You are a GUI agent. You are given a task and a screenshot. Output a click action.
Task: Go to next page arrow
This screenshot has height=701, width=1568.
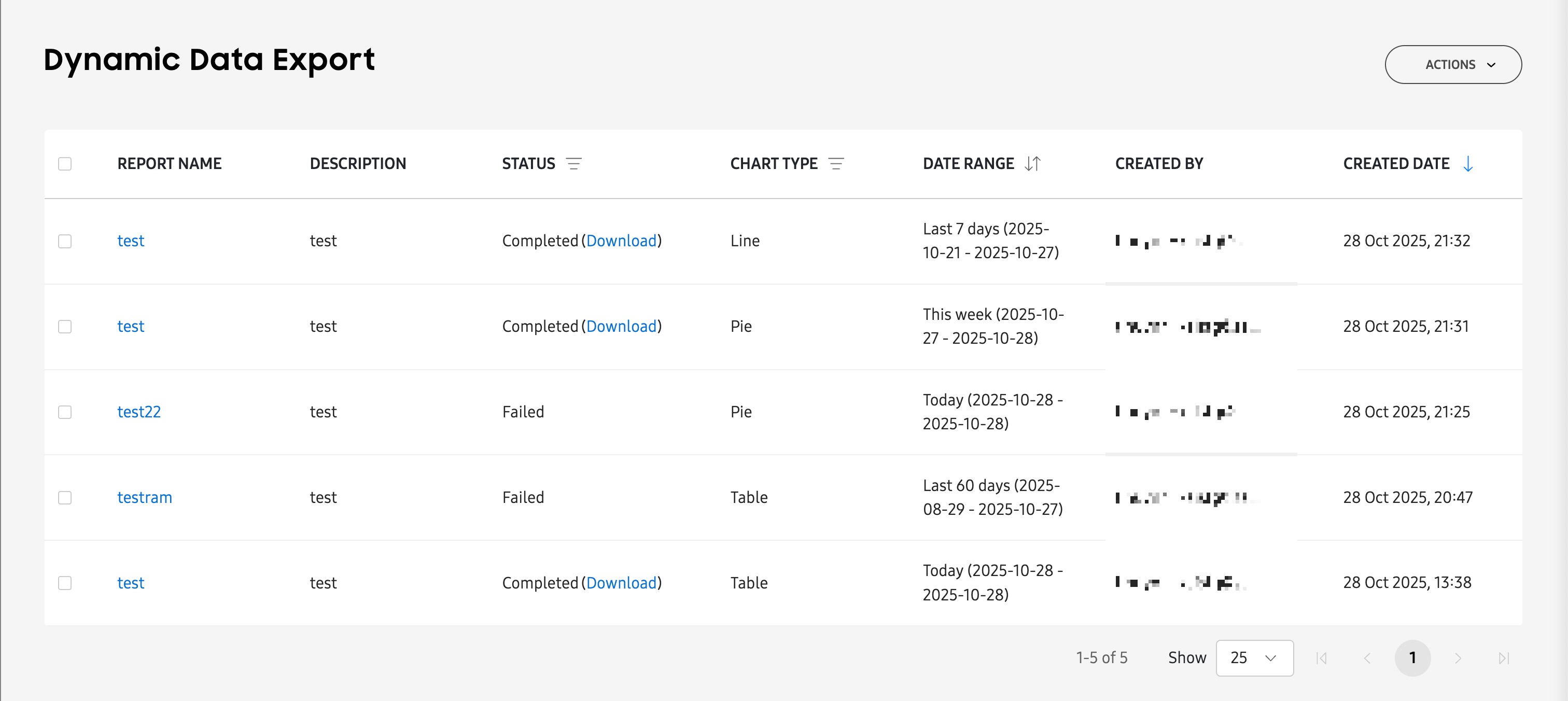tap(1458, 658)
